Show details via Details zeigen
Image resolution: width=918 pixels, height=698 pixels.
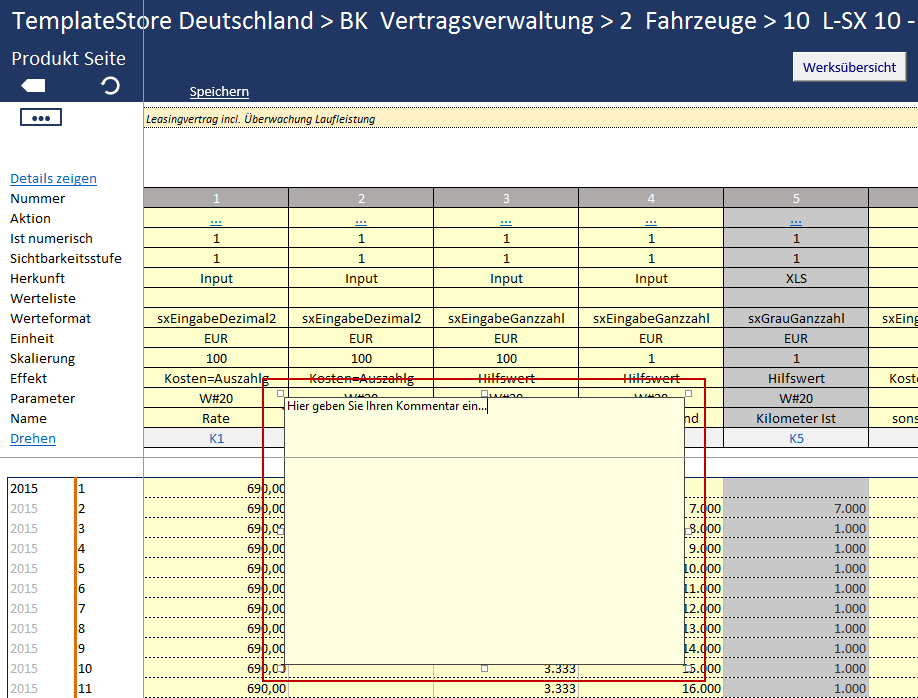point(53,179)
